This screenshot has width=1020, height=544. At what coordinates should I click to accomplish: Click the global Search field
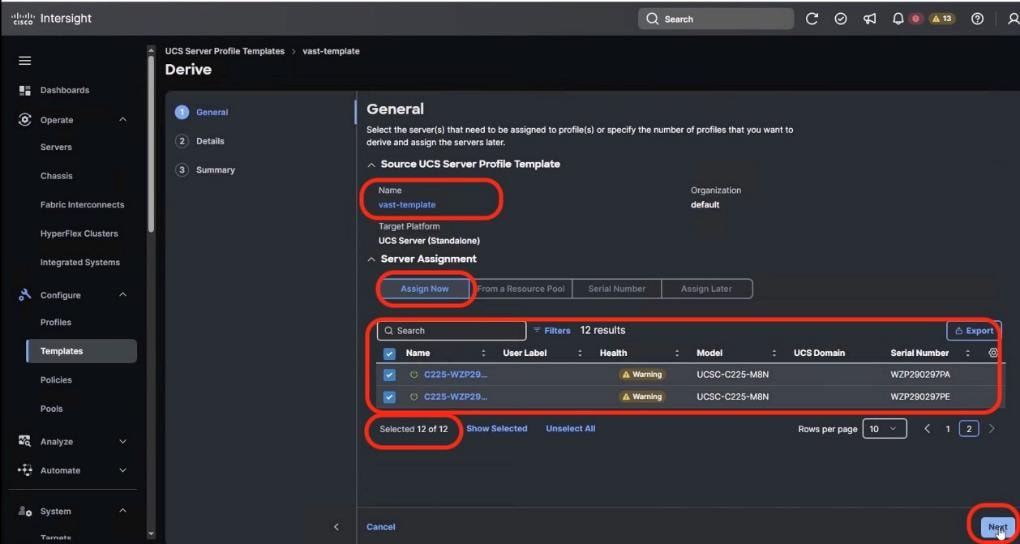pos(716,19)
